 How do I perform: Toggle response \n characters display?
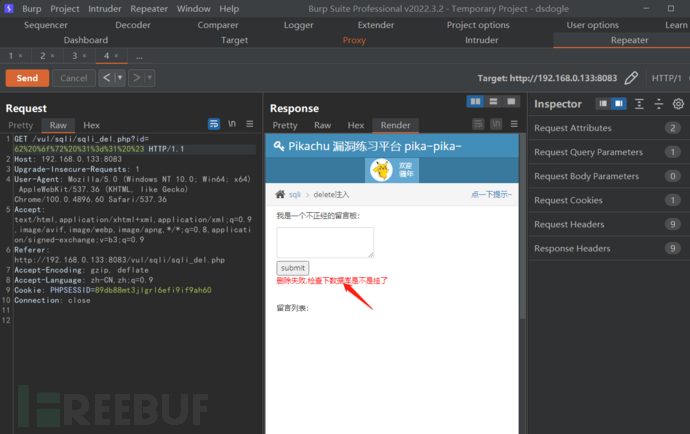pyautogui.click(x=496, y=124)
